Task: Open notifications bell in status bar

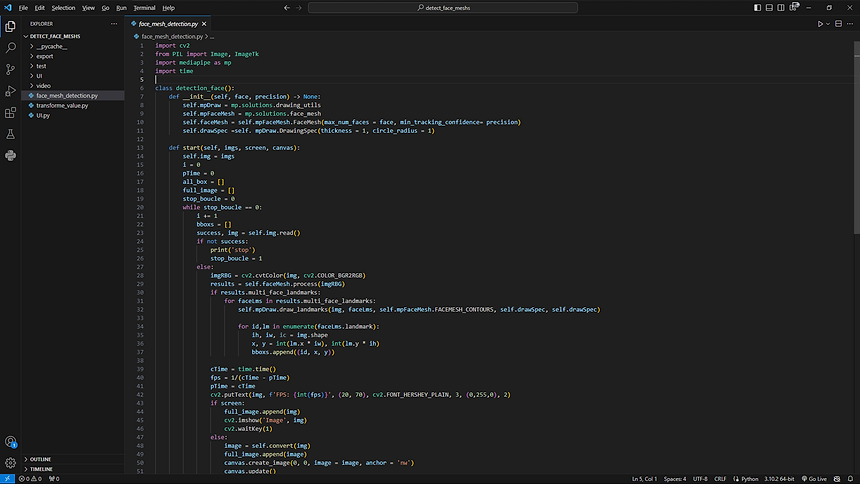Action: point(850,479)
